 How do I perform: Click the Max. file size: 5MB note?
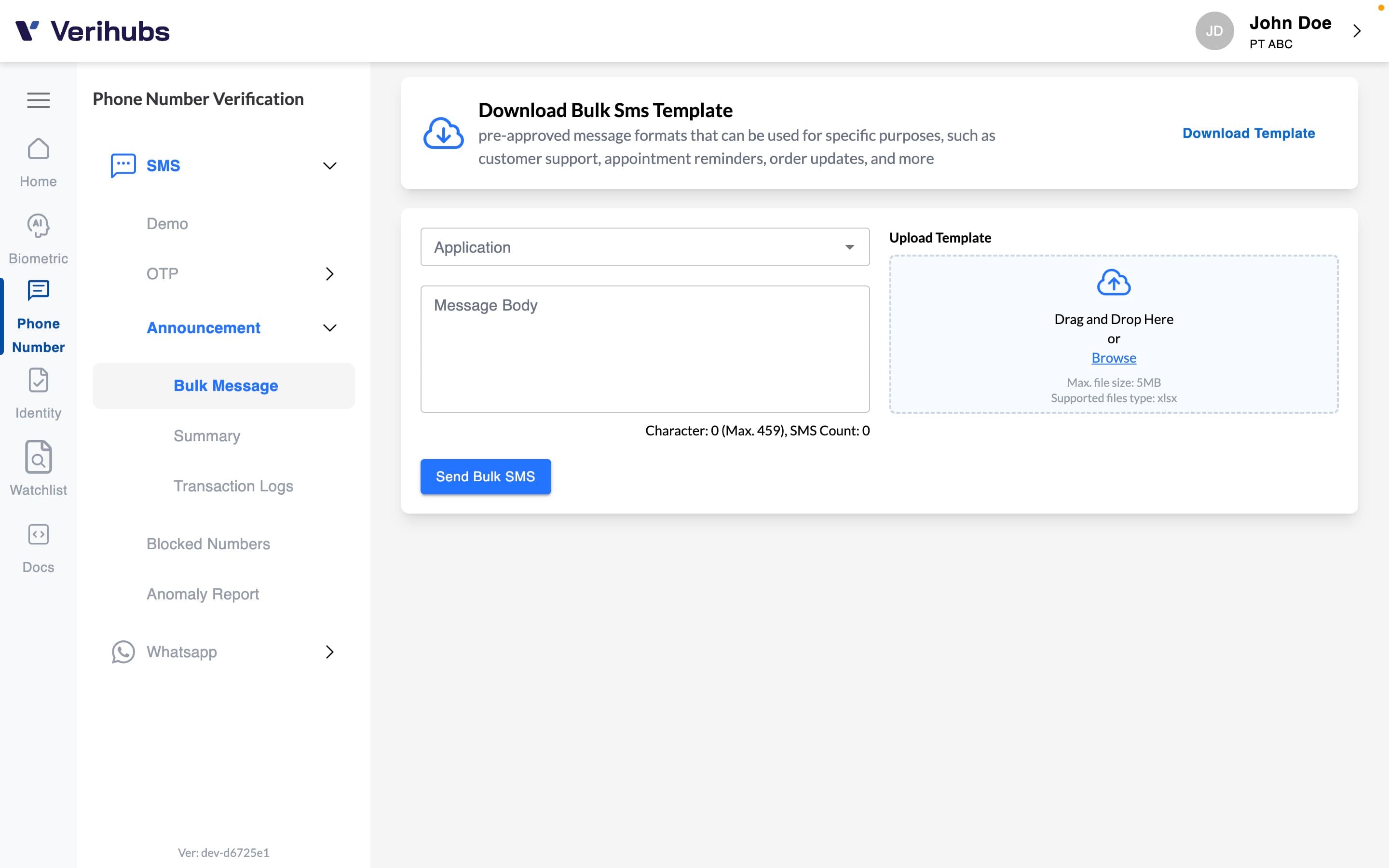[x=1114, y=382]
